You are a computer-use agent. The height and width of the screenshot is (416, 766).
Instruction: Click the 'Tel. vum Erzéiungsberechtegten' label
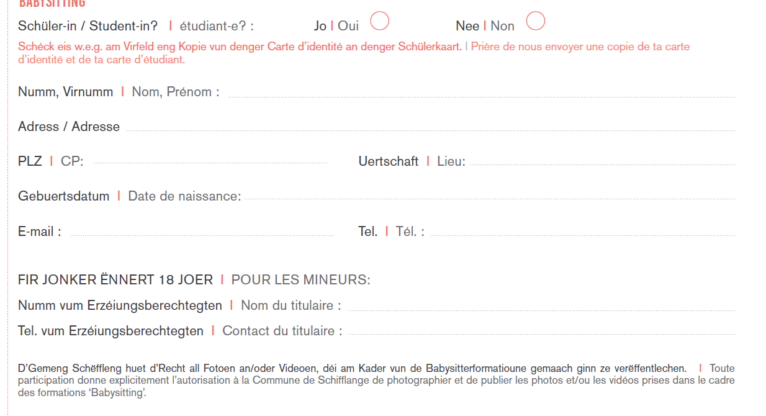point(110,331)
